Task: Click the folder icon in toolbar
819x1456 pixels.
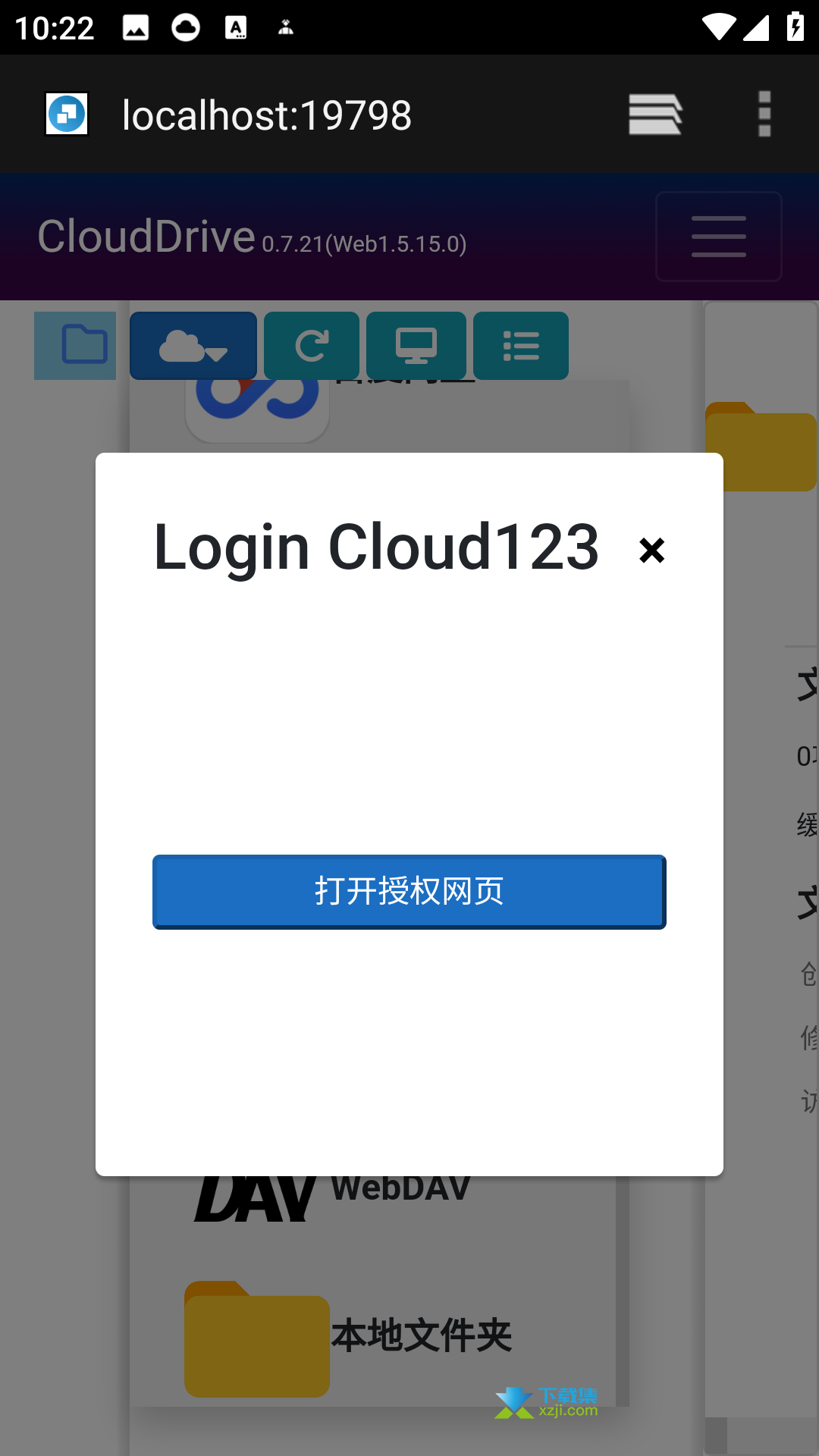Action: point(75,345)
